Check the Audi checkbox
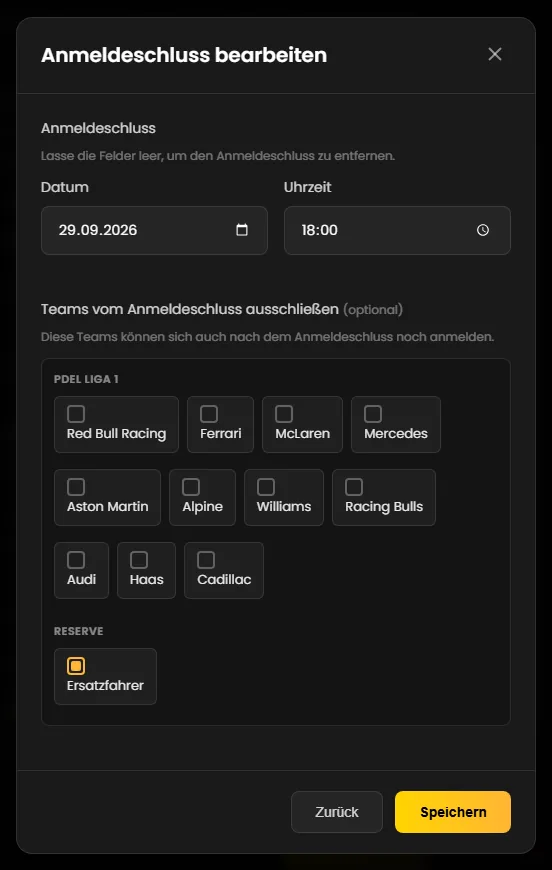The height and width of the screenshot is (870, 552). pyautogui.click(x=76, y=560)
